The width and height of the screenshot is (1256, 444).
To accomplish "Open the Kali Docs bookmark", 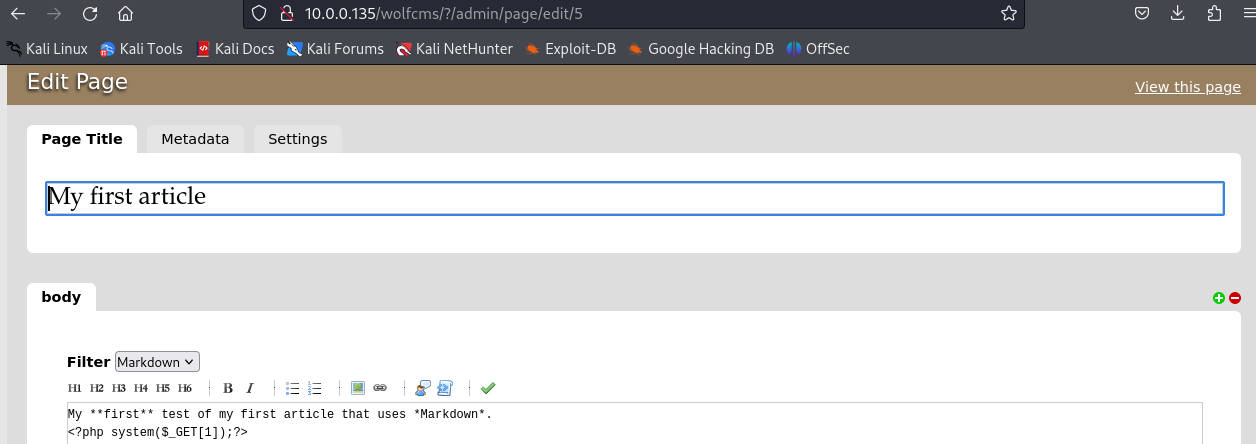I will pos(235,48).
